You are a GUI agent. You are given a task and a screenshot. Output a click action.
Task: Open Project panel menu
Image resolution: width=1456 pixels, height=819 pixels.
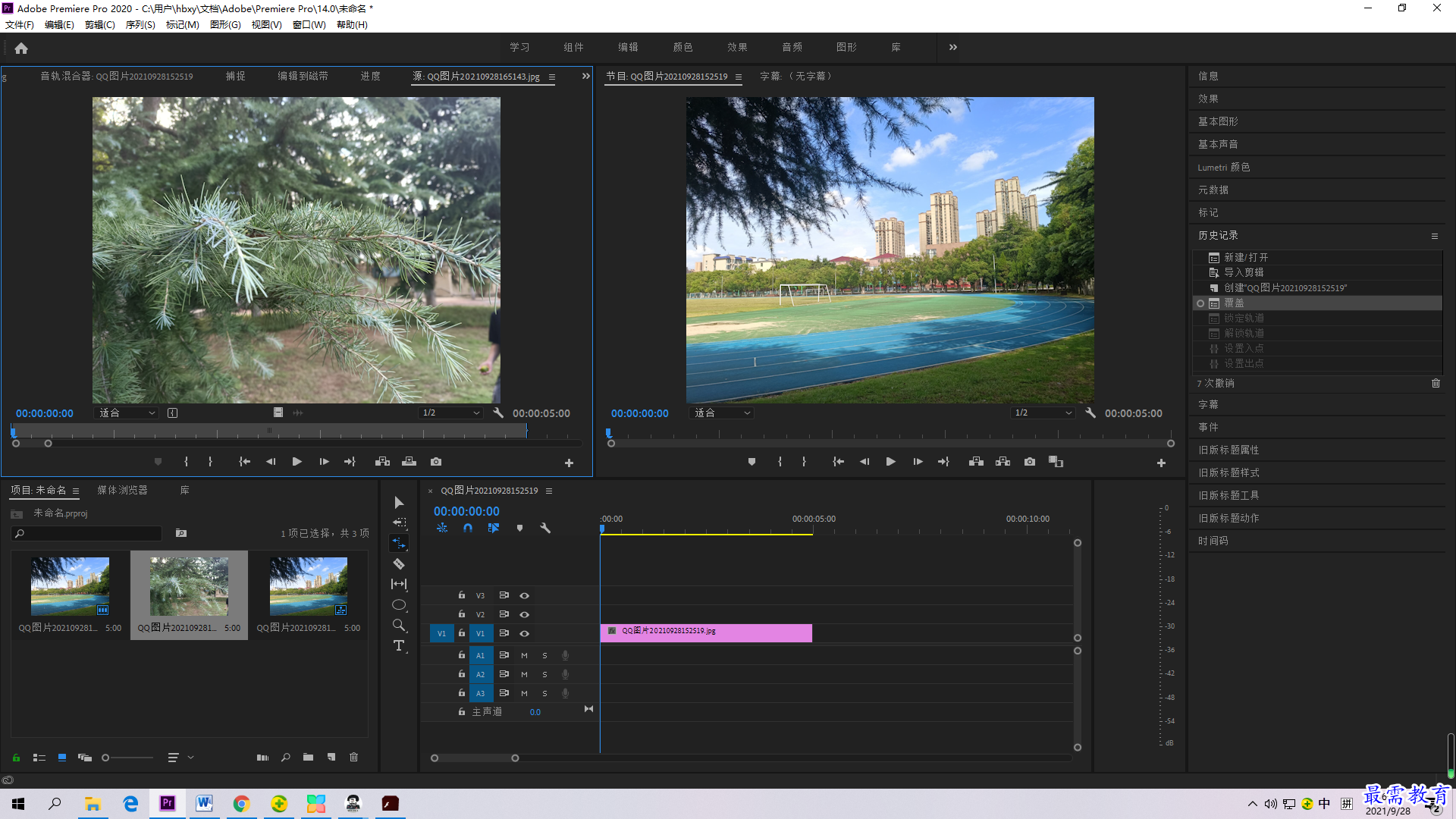click(x=76, y=491)
